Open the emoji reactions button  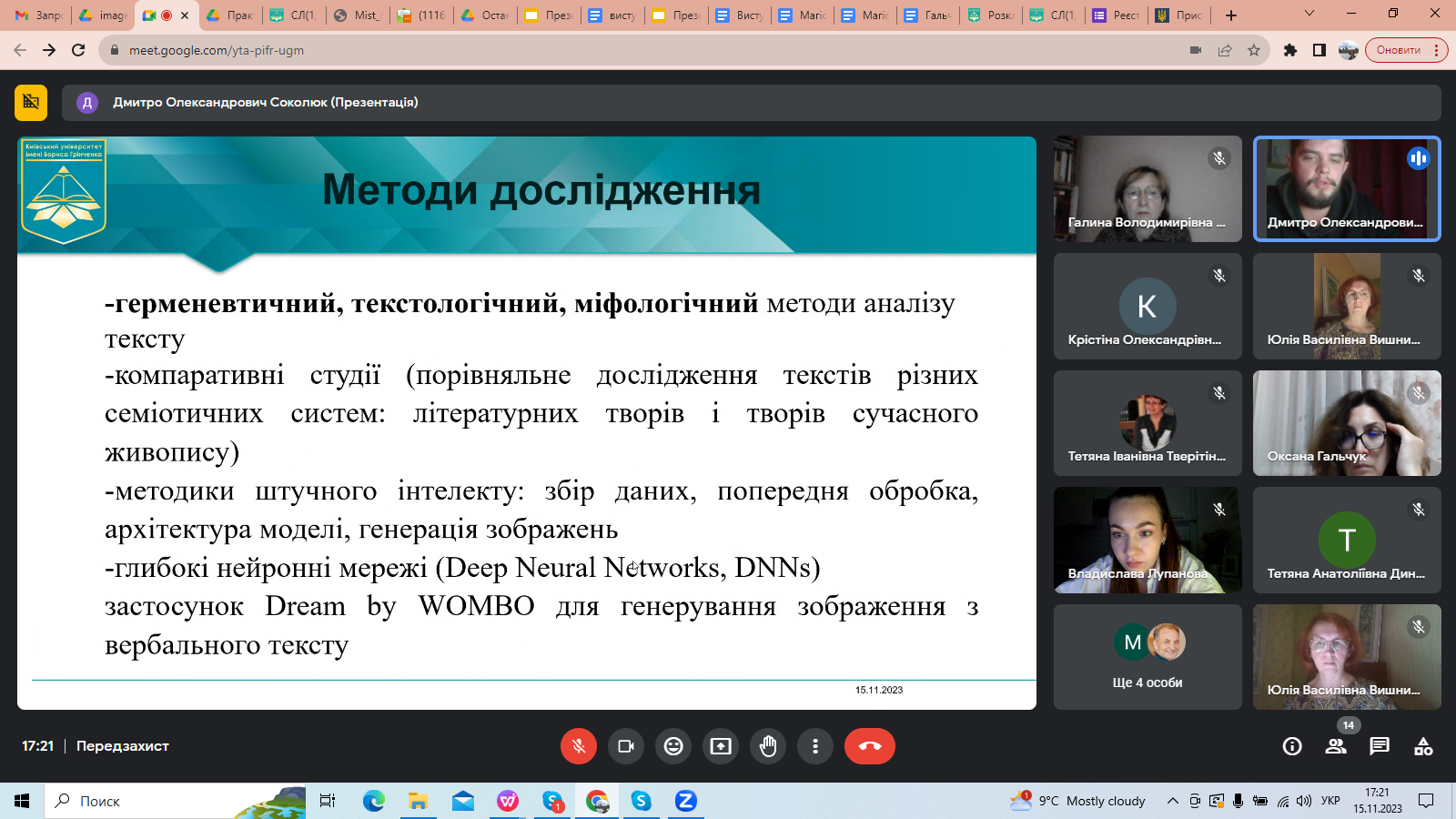click(673, 746)
